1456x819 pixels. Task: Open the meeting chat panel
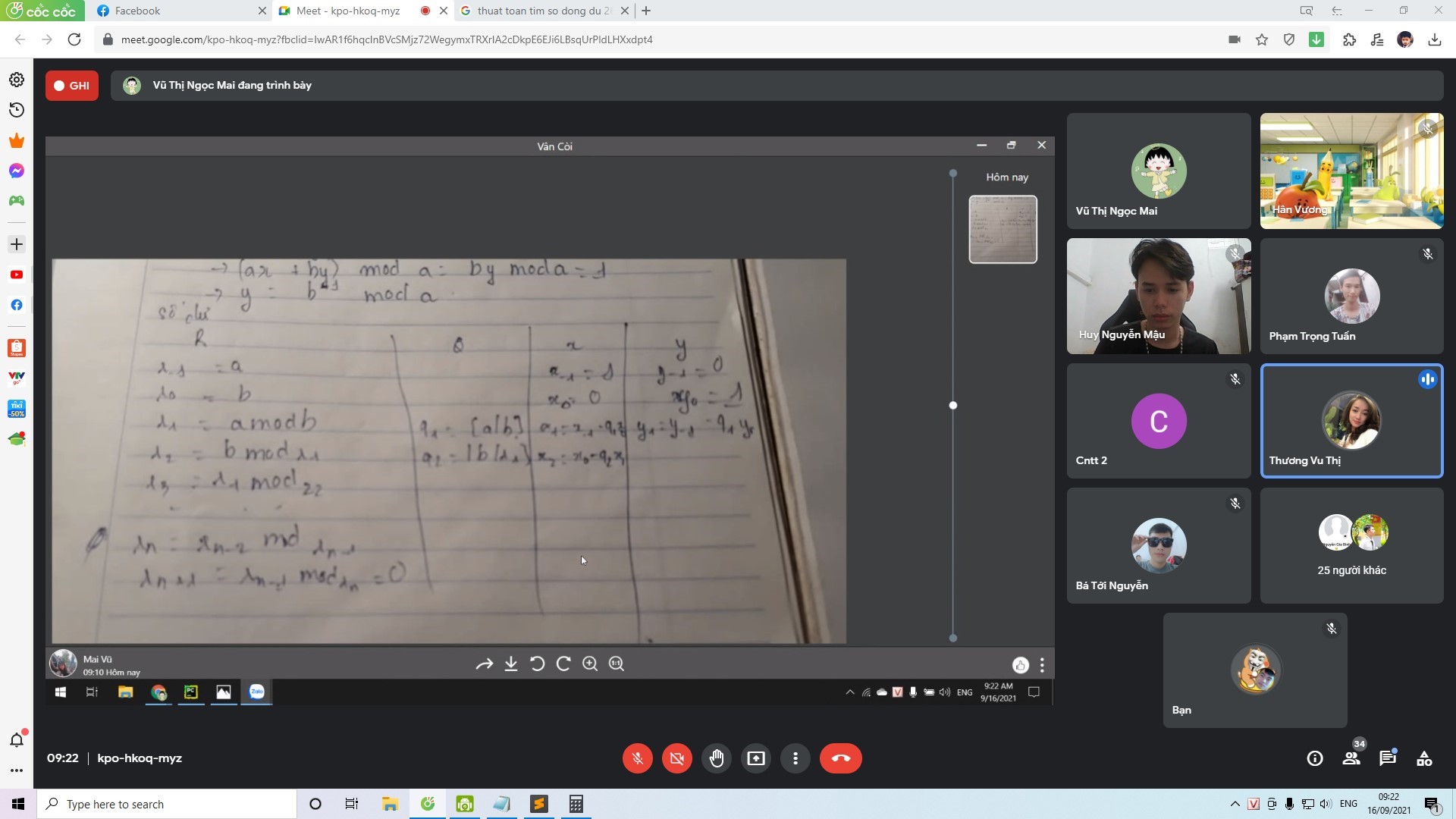pos(1387,758)
